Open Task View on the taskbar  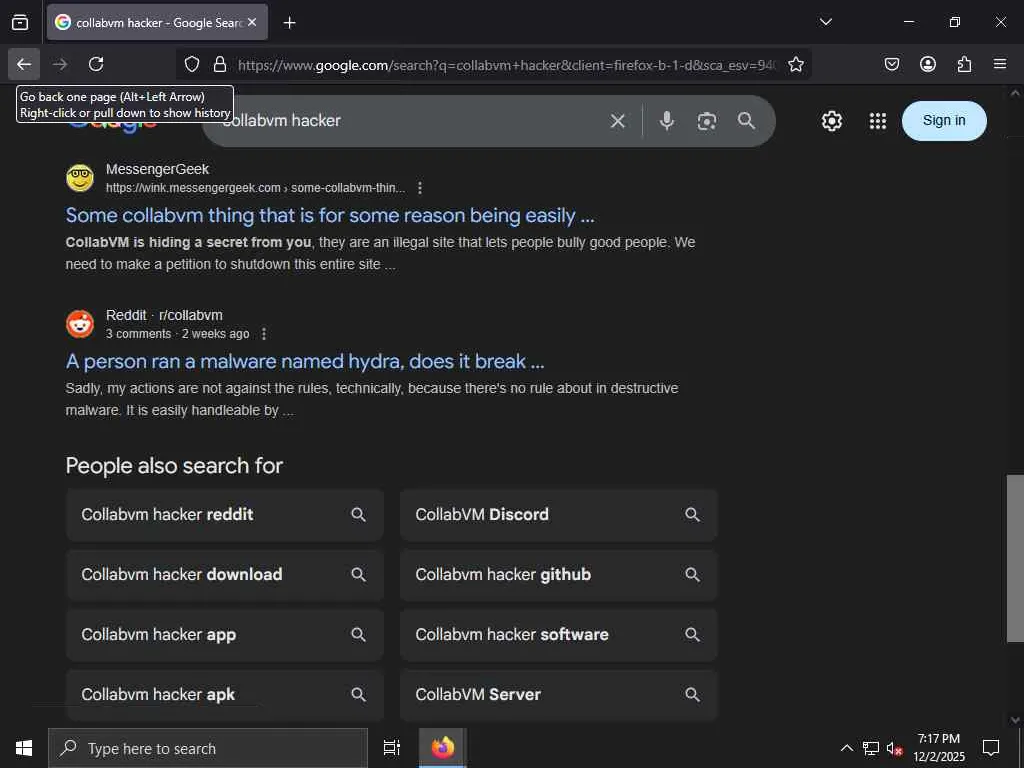pyautogui.click(x=391, y=748)
